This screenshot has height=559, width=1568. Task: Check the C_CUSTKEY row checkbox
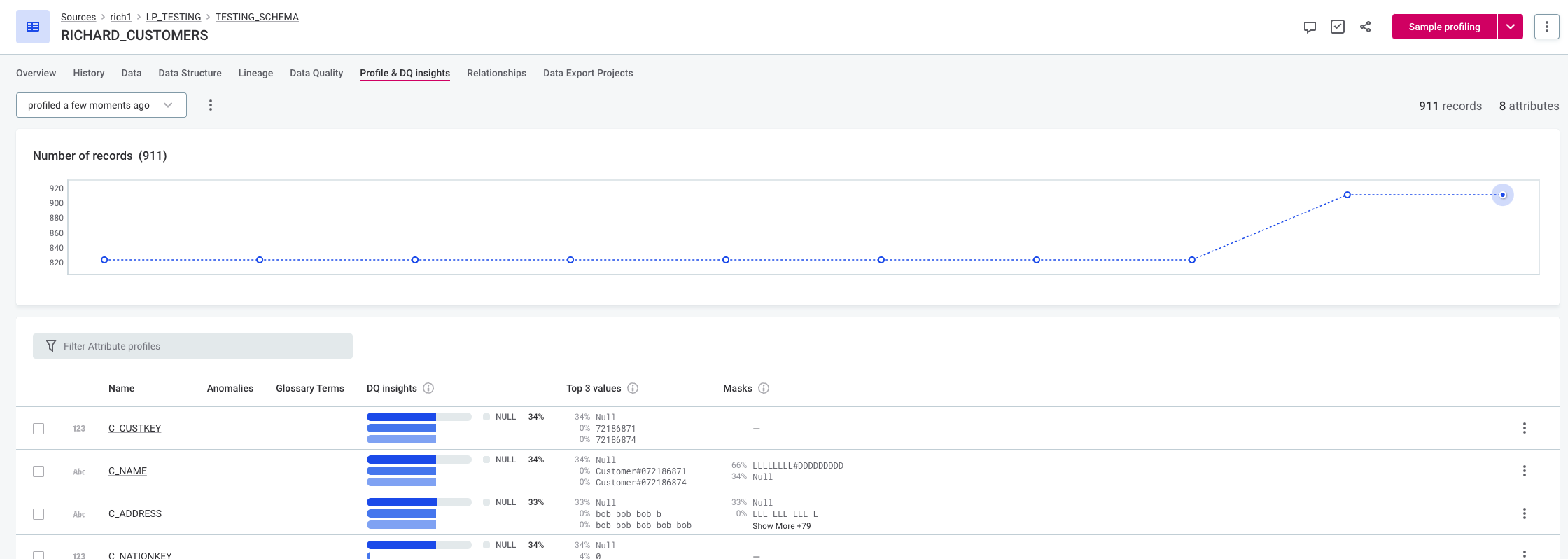pyautogui.click(x=38, y=429)
